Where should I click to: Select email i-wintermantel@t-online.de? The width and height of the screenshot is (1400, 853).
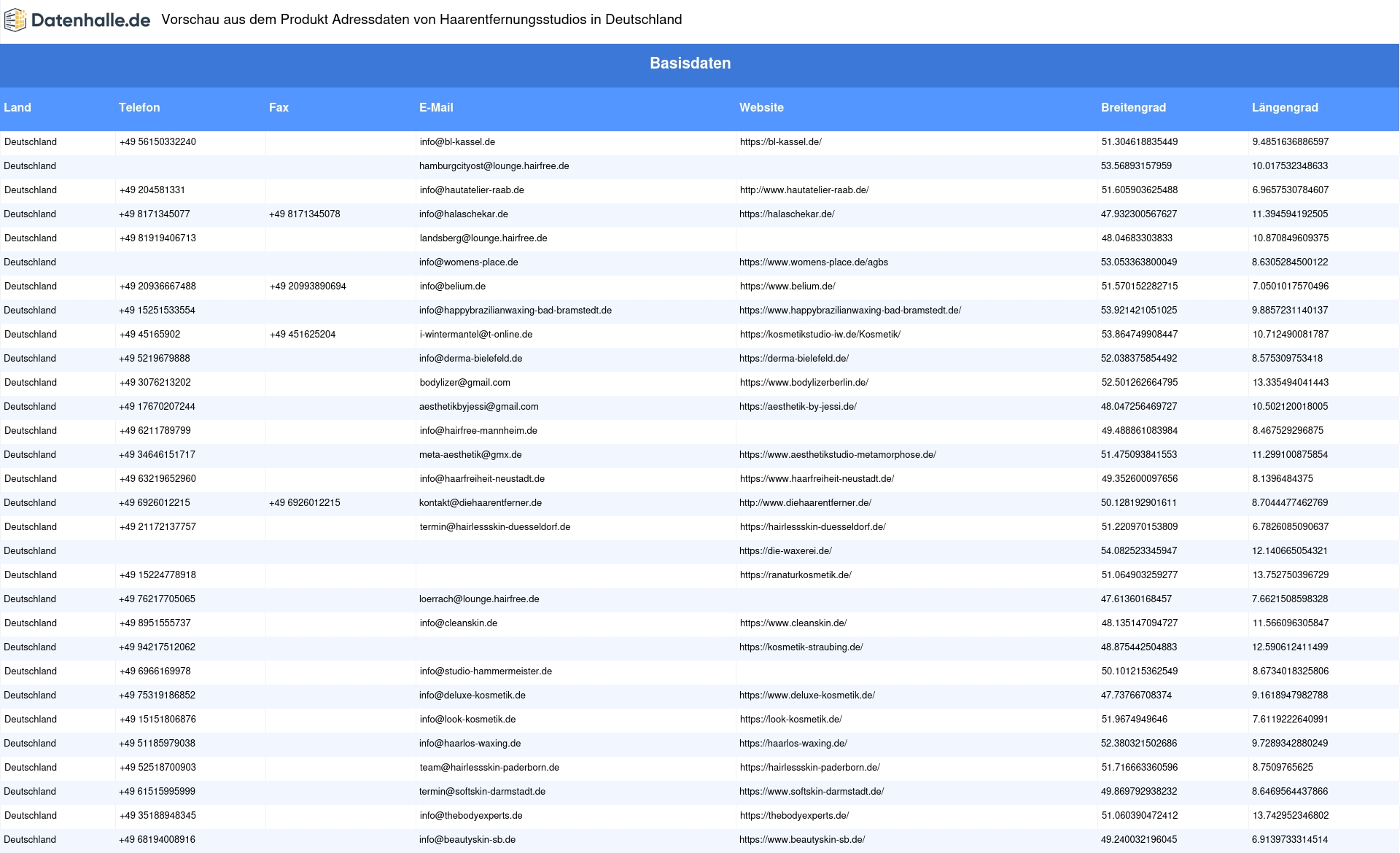(476, 335)
